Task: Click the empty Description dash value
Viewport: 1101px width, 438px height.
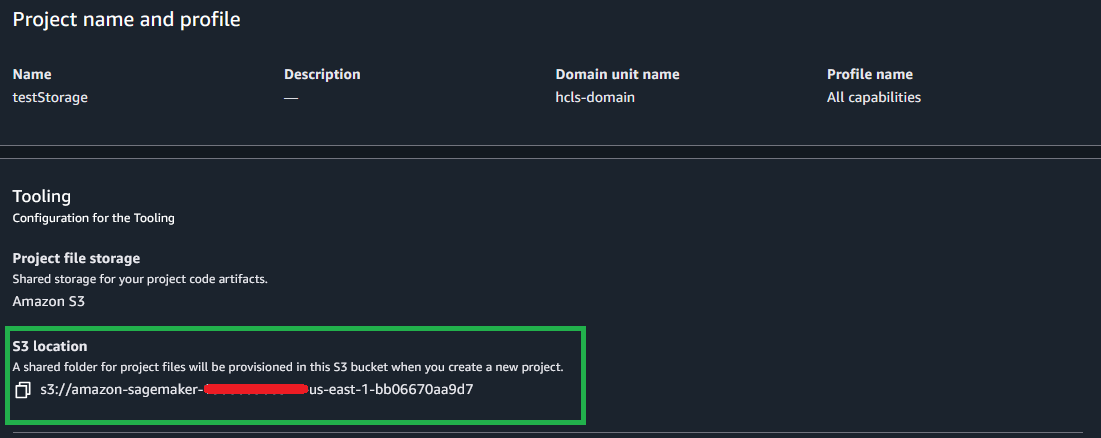Action: click(x=291, y=97)
